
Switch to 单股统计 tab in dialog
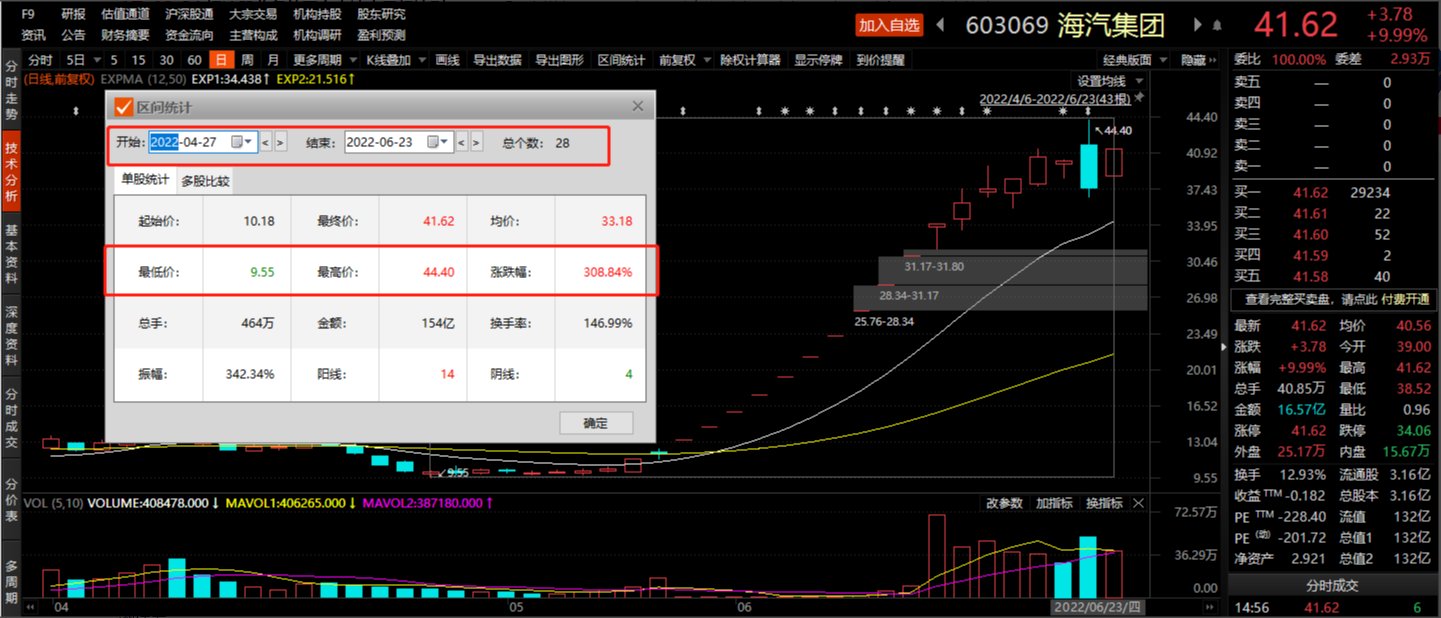tap(145, 180)
